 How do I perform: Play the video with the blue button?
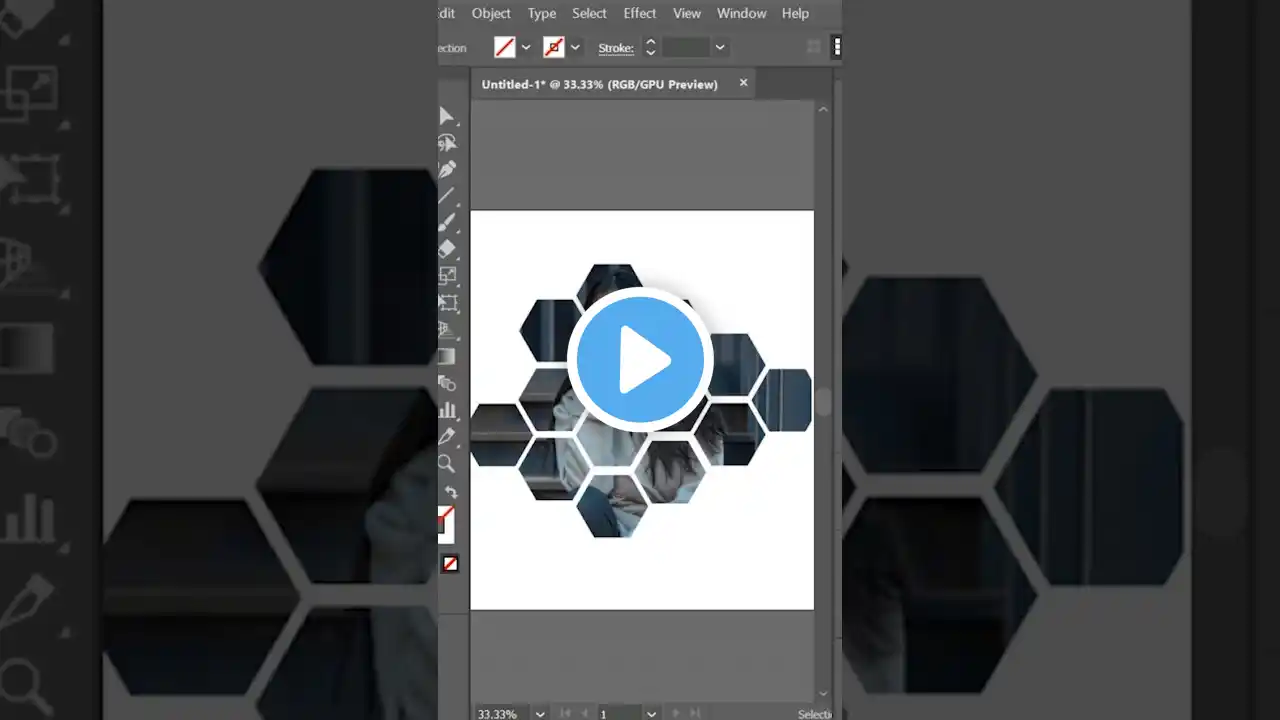click(640, 360)
